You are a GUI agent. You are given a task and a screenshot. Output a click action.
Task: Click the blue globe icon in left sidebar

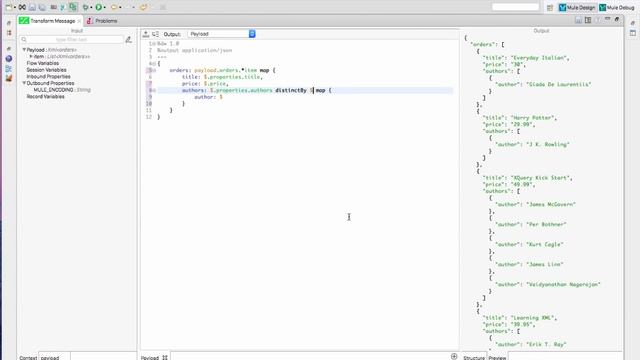pos(9,58)
